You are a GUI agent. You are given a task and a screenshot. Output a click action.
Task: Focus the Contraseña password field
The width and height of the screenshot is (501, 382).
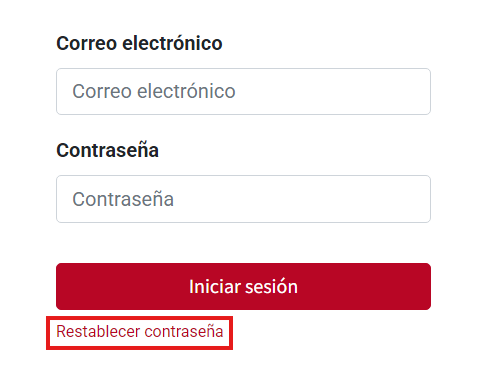coord(243,199)
